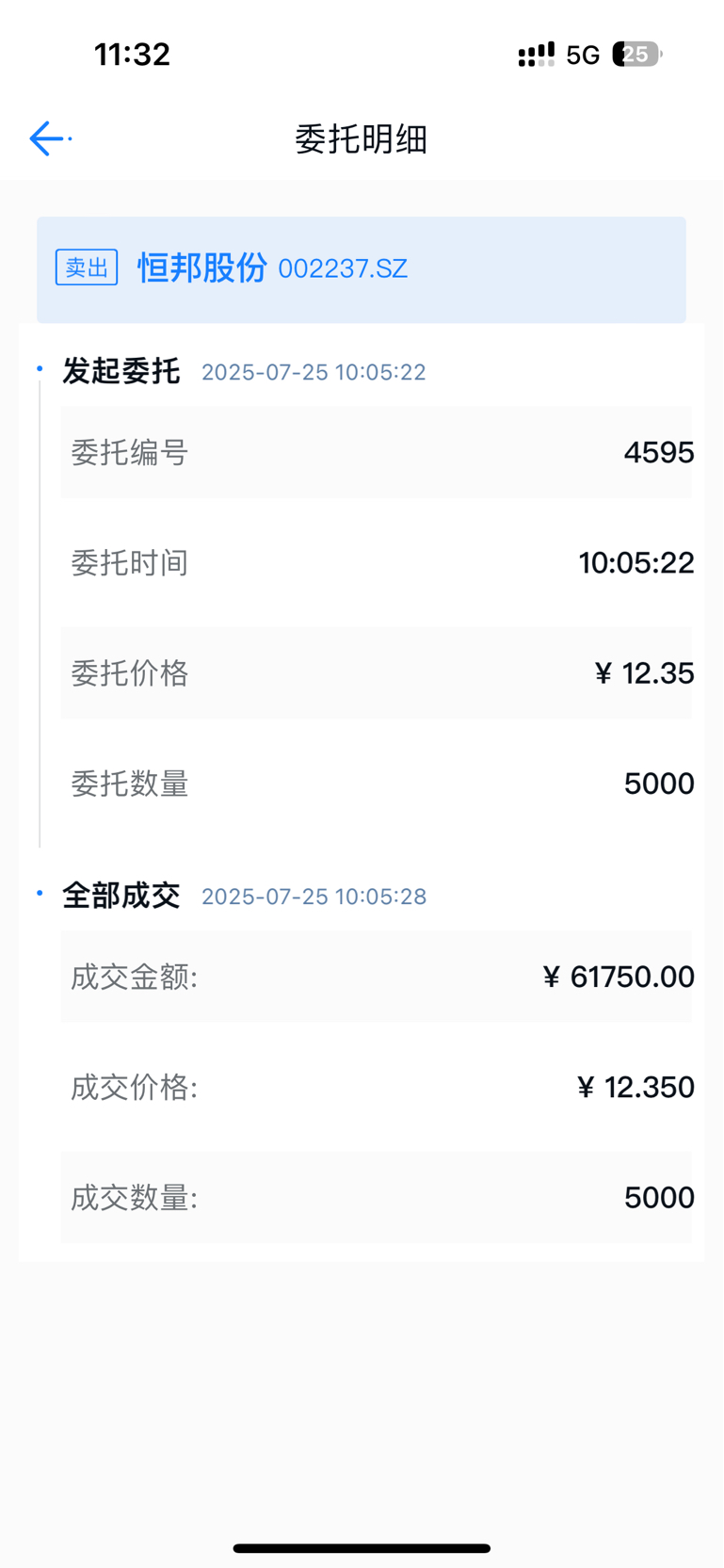Tap the 5G network indicator
Viewport: 724px width, 1568px height.
click(x=583, y=56)
